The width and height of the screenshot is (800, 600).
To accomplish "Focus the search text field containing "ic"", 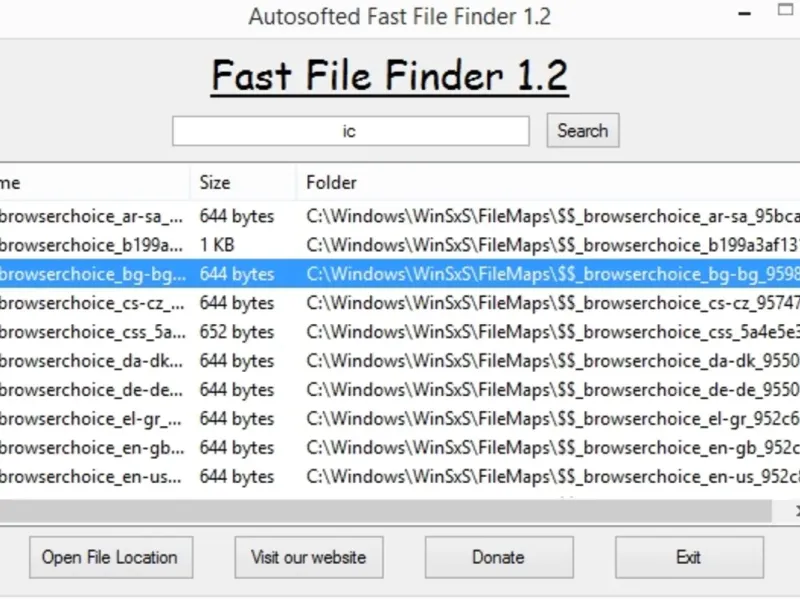I will point(350,131).
